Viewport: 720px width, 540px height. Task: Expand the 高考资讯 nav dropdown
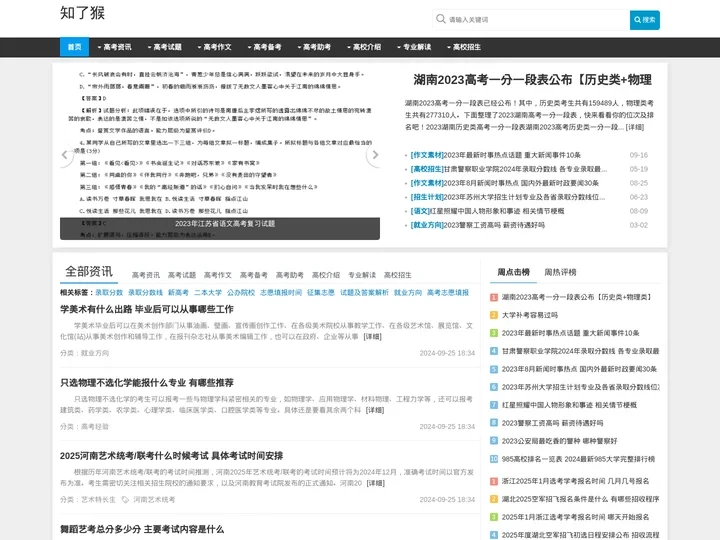point(114,47)
